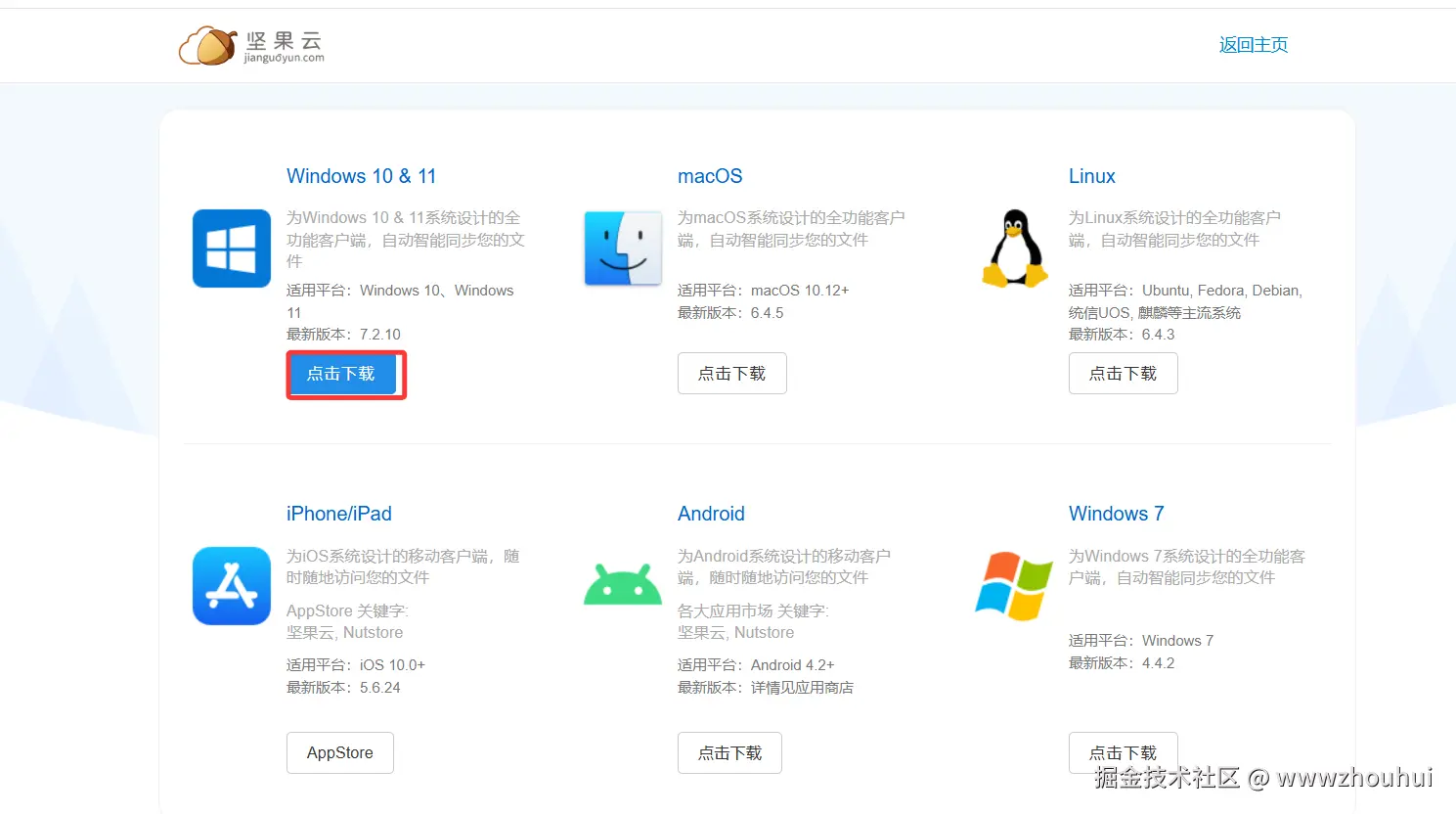
Task: Open the iPhone/iPad heading link
Action: (x=339, y=514)
